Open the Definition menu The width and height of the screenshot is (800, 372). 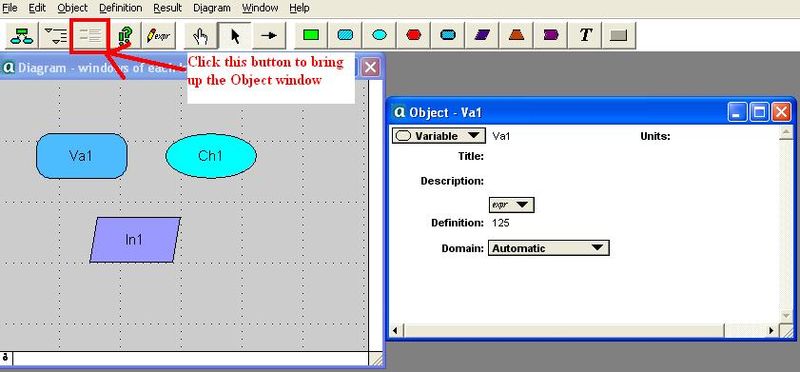[x=120, y=8]
